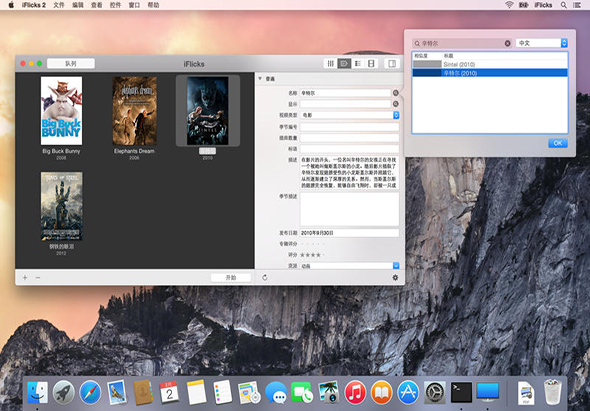Confirm with the OK button
This screenshot has width=590, height=411.
coord(558,143)
